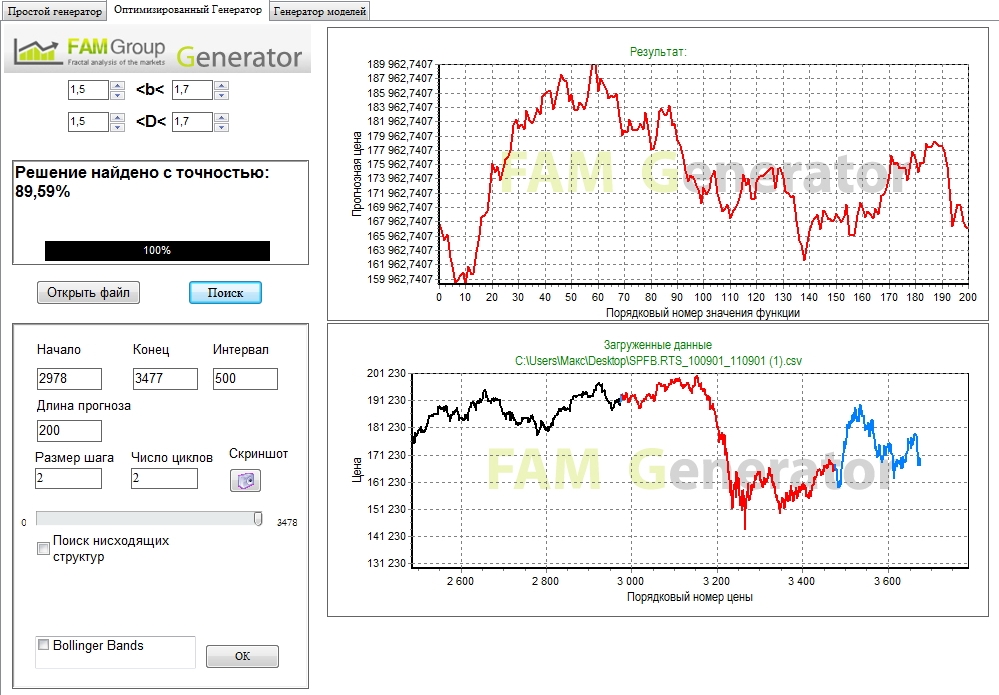This screenshot has height=695, width=999.
Task: Click the Длина прогноза field with 200
Action: pyautogui.click(x=69, y=431)
